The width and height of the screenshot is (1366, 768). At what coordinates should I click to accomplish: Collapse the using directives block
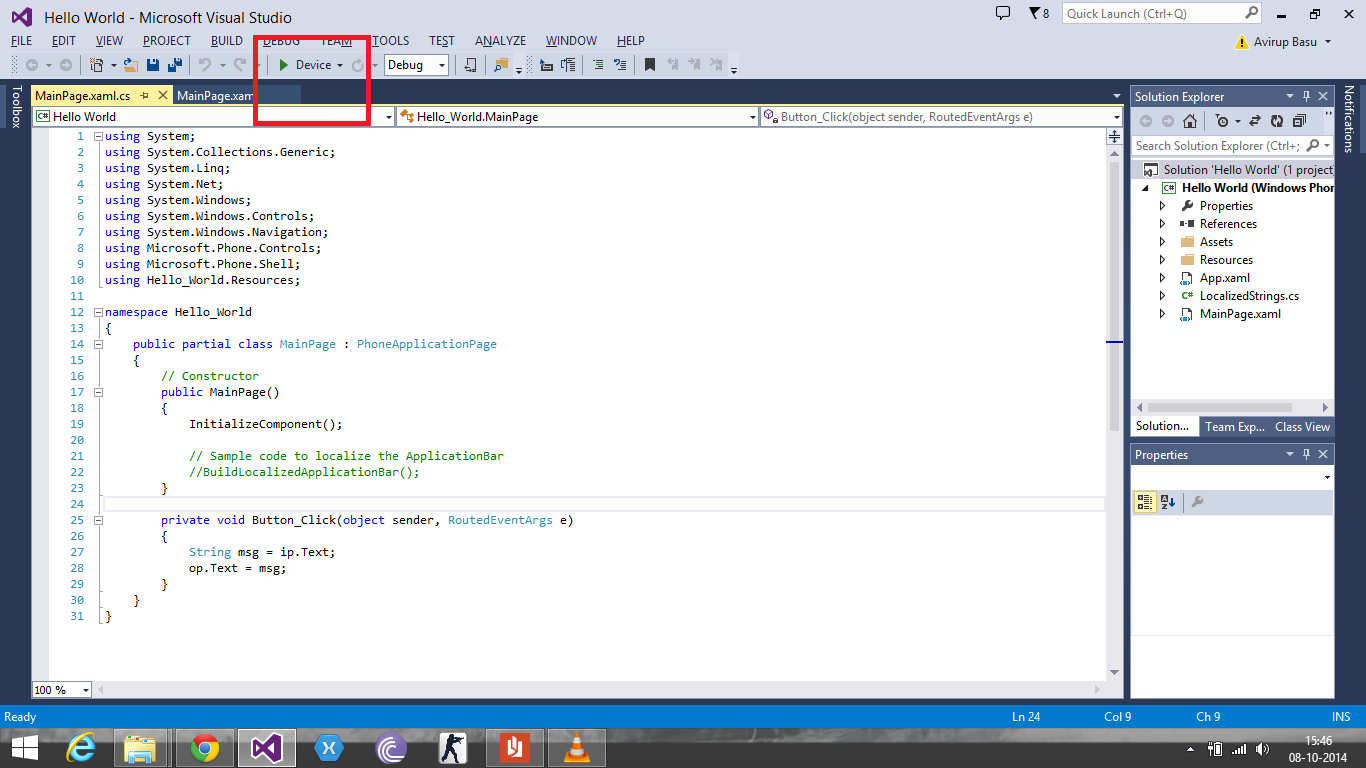click(x=98, y=136)
